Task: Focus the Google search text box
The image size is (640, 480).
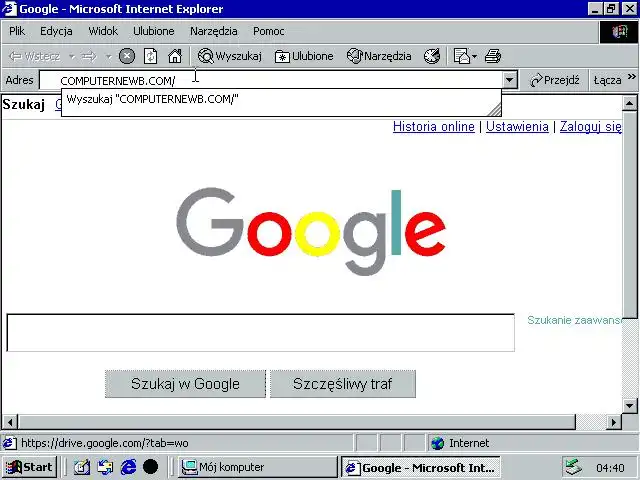Action: pyautogui.click(x=260, y=333)
